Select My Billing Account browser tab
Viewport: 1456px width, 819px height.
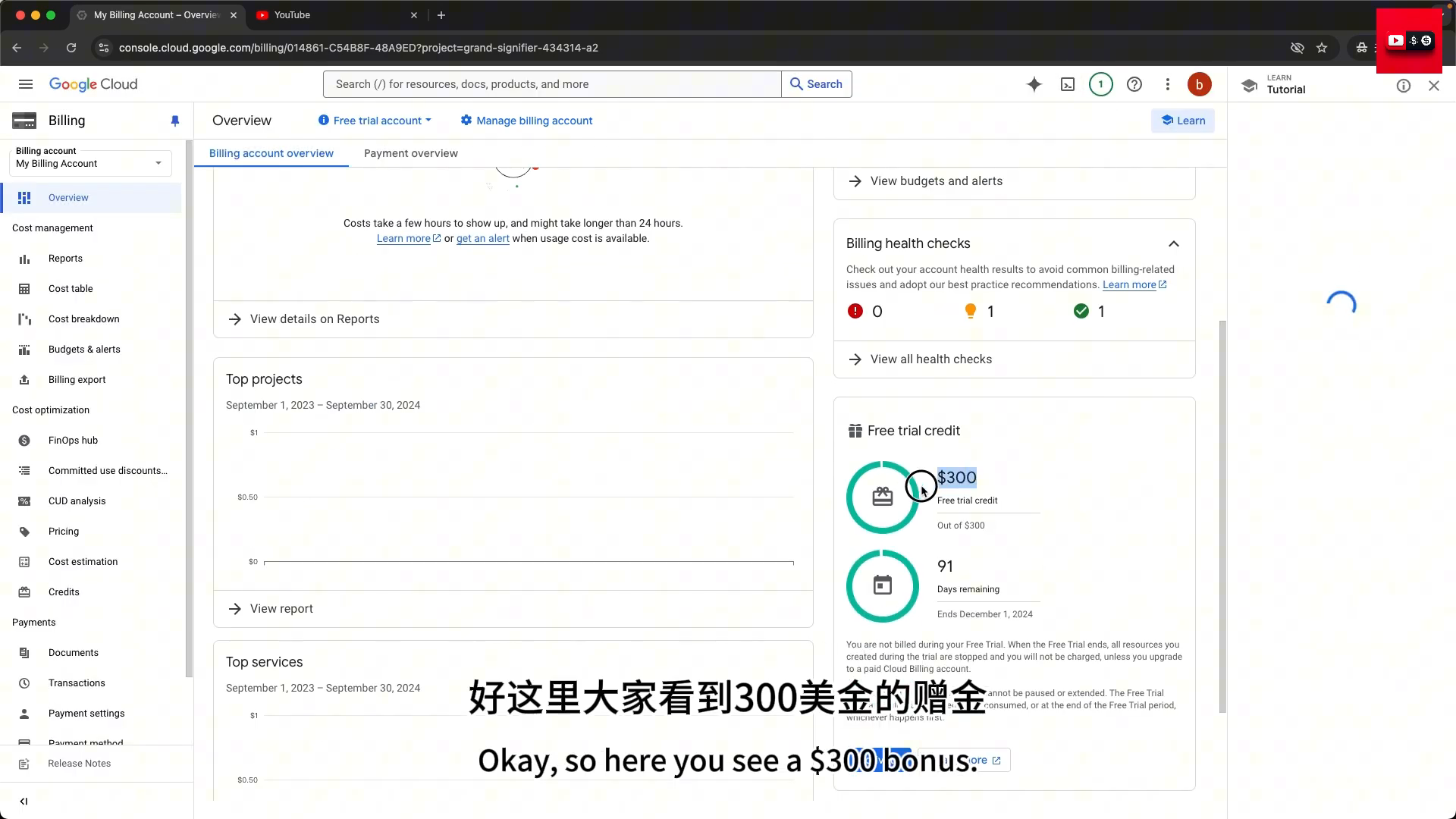(x=155, y=14)
